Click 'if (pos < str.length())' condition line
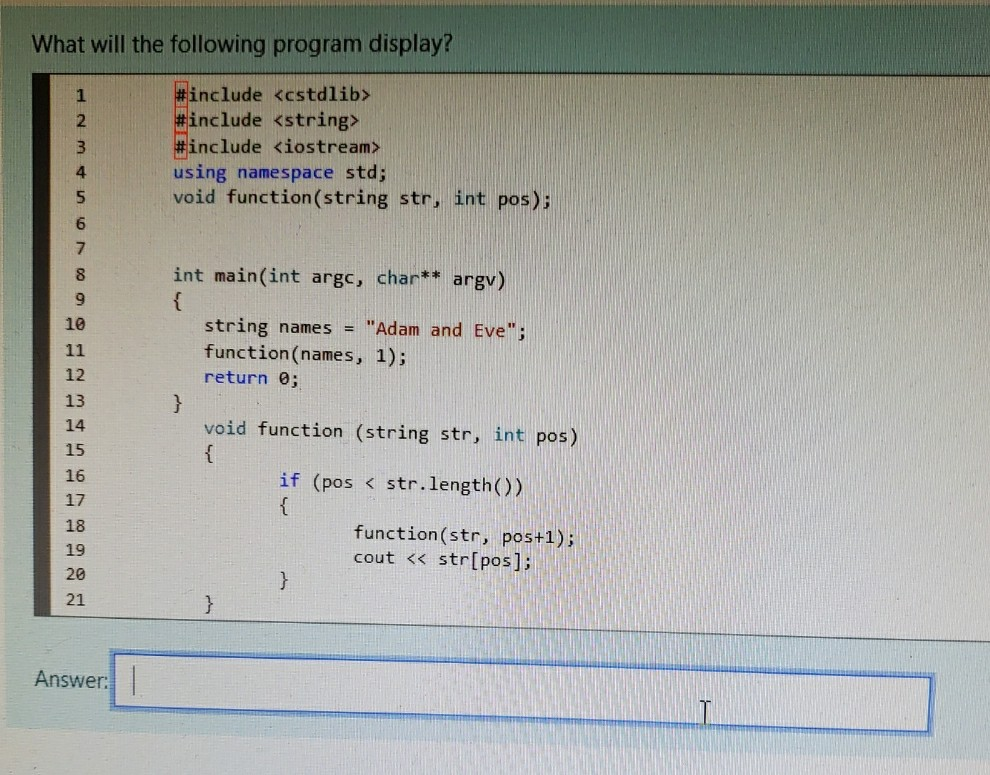 [x=400, y=483]
